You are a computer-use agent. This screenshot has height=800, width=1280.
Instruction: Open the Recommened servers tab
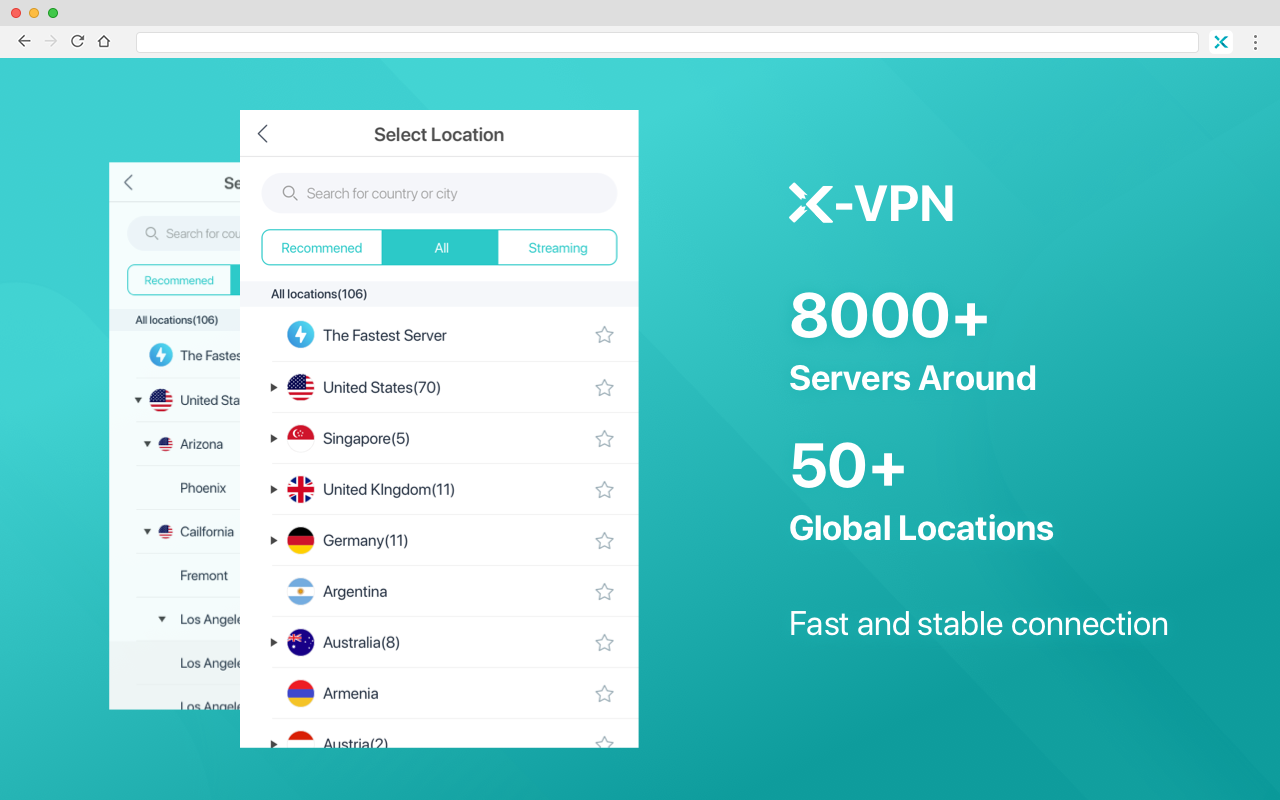[321, 247]
